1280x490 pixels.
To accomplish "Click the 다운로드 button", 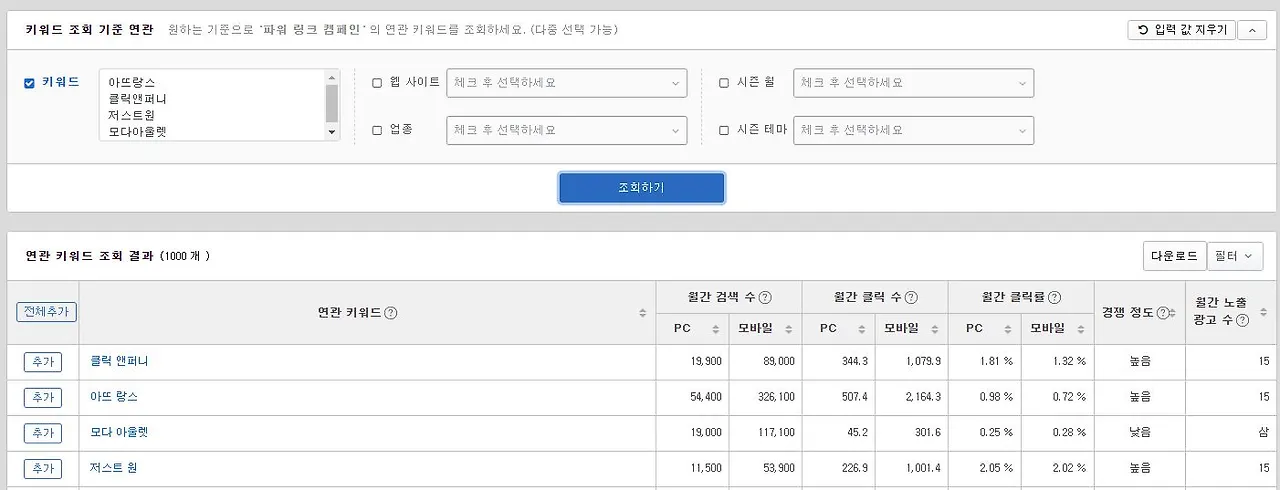I will (x=1174, y=256).
